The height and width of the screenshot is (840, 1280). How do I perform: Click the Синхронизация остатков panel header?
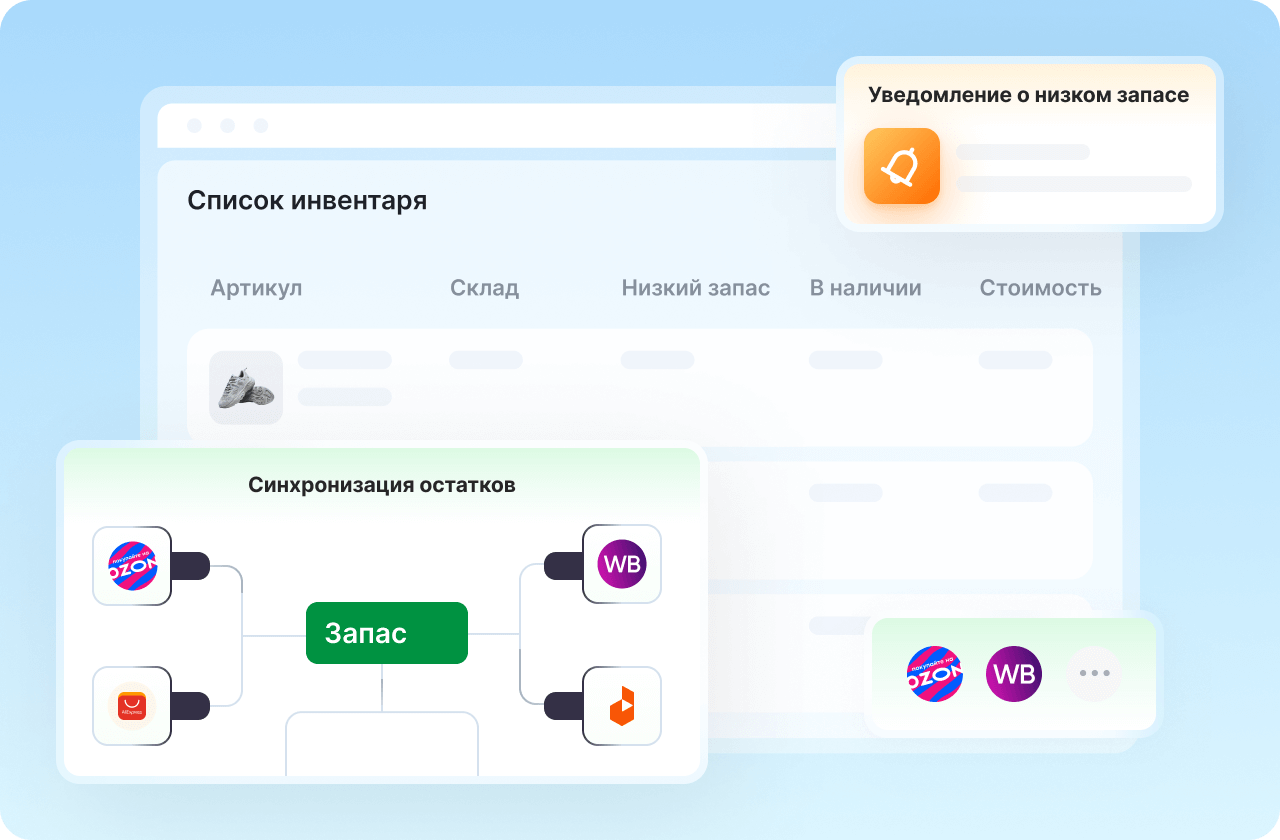tap(382, 485)
